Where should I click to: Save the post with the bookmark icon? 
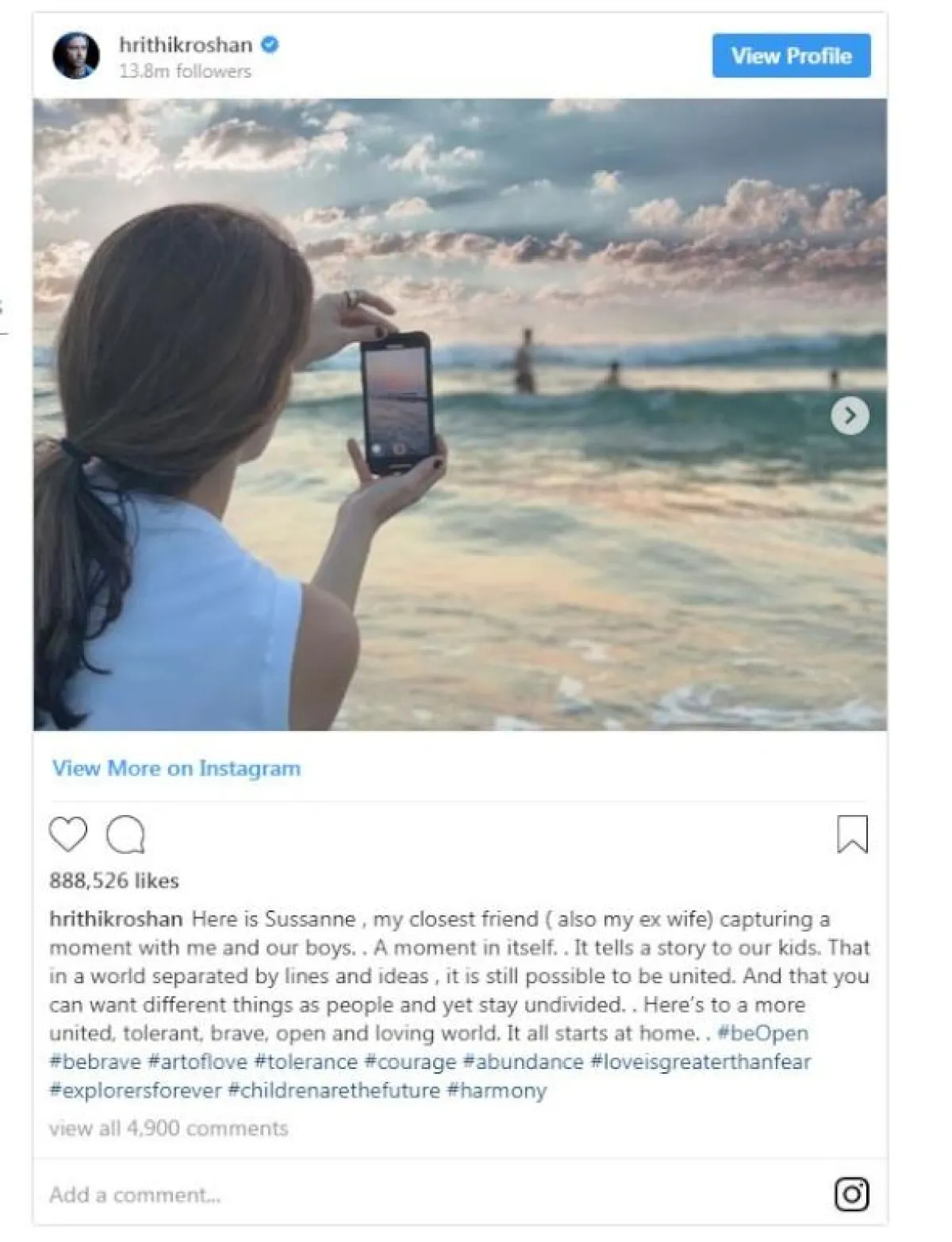click(853, 834)
